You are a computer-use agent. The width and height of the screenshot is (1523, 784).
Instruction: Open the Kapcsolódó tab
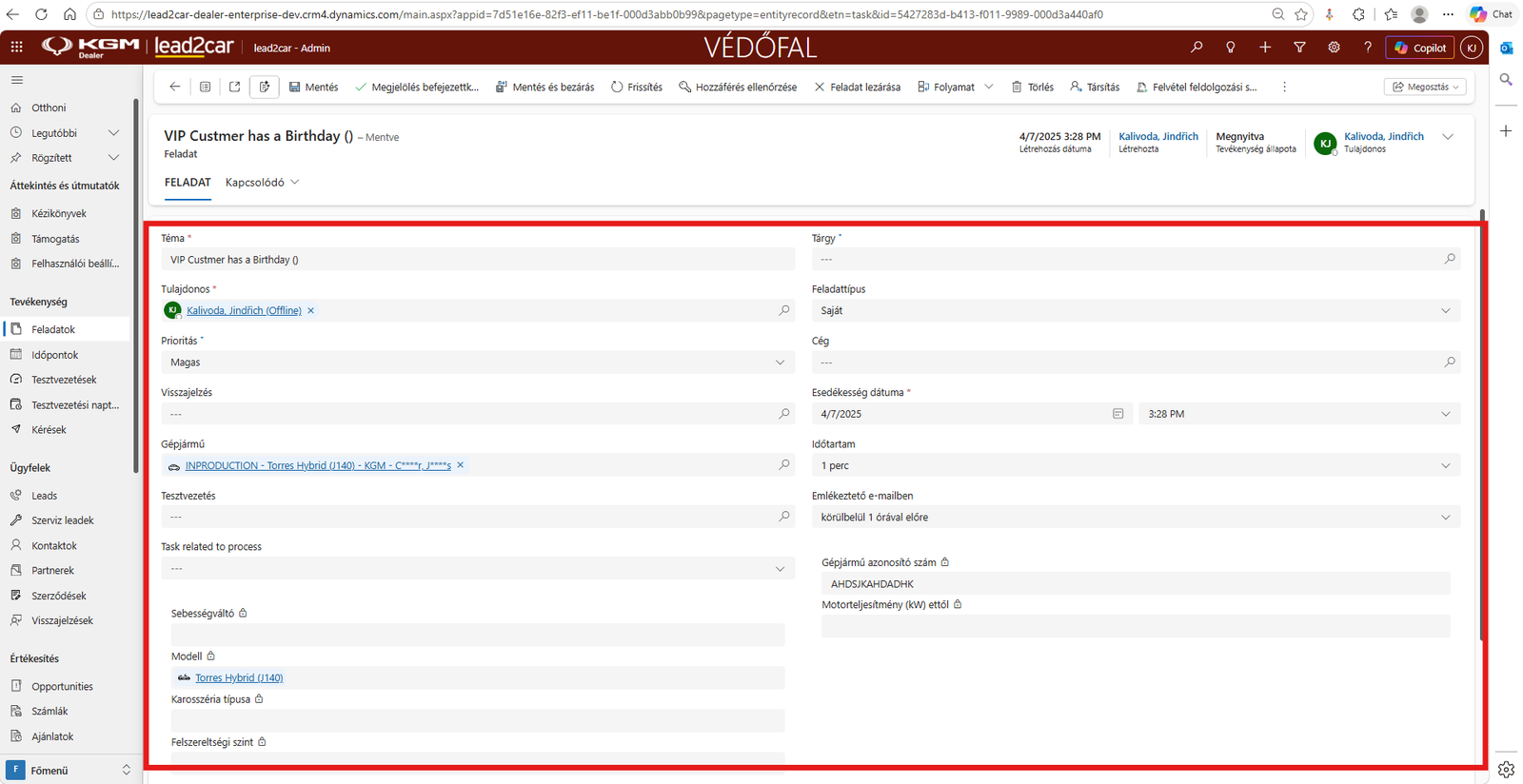[x=262, y=183]
